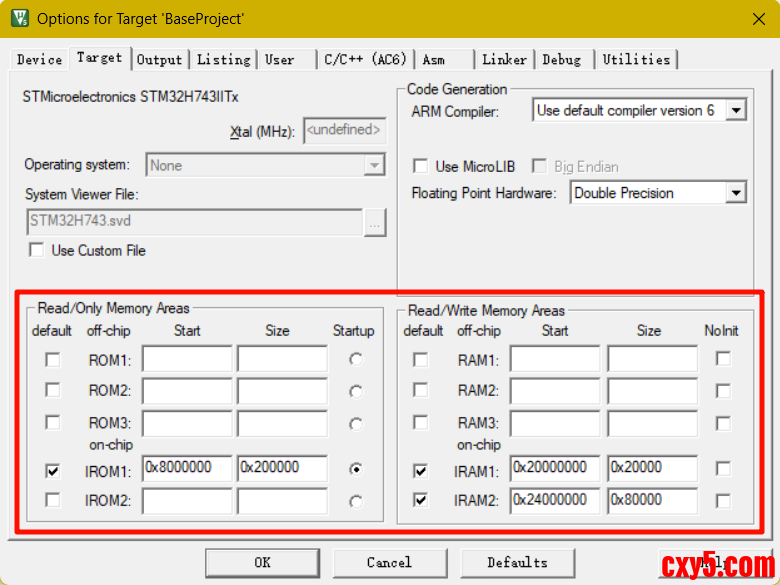
Task: Select IROM2 Startup radio button
Action: [356, 502]
